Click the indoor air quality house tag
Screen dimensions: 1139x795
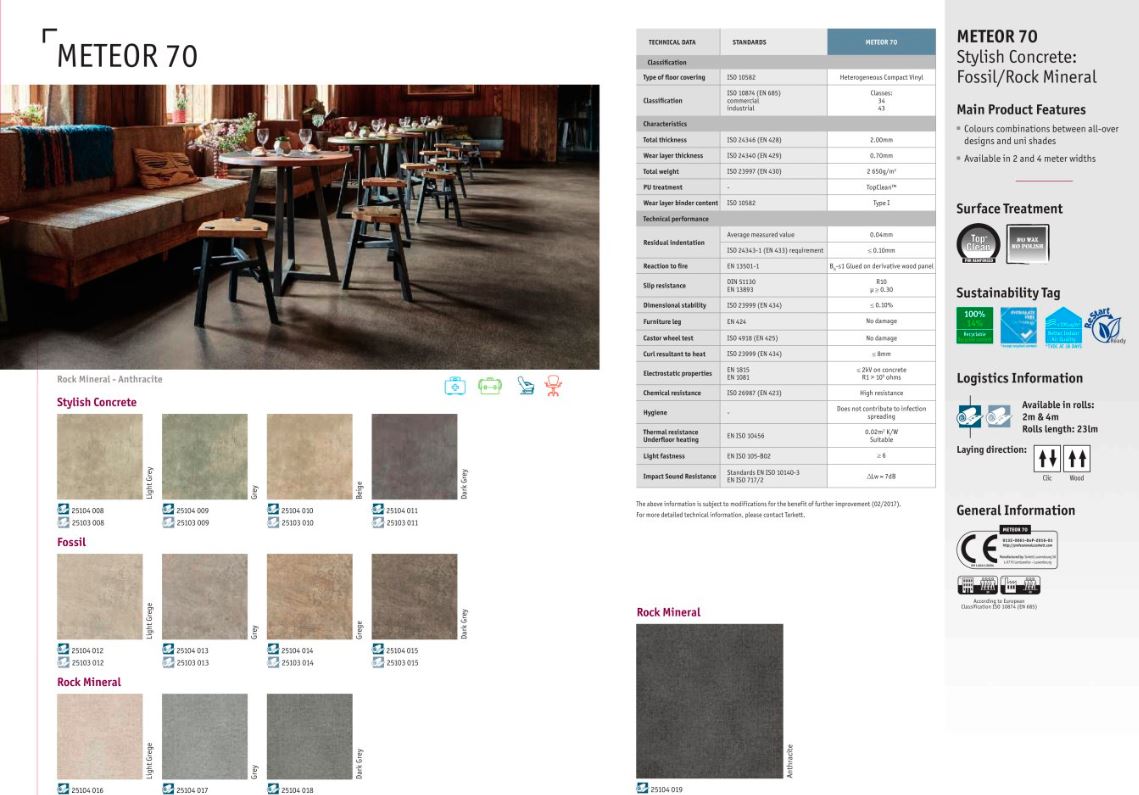pyautogui.click(x=1063, y=327)
